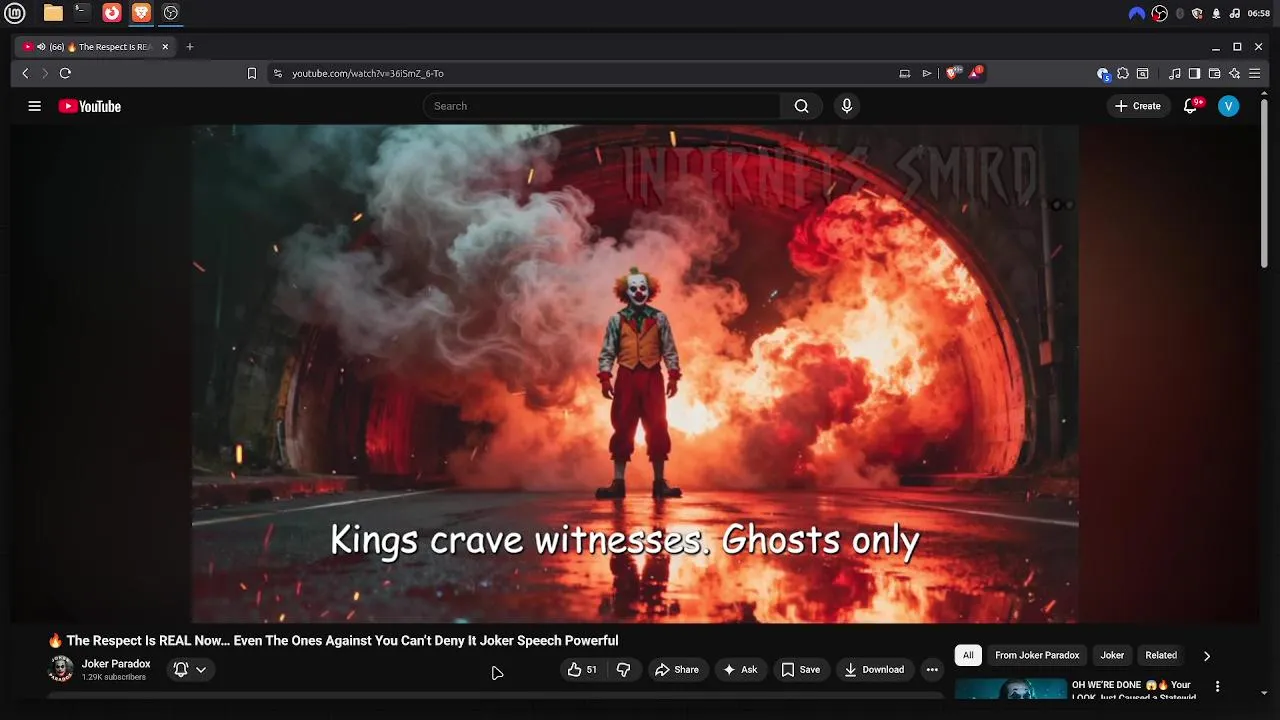Image resolution: width=1280 pixels, height=720 pixels.
Task: Open the account avatar menu
Action: pos(1229,106)
